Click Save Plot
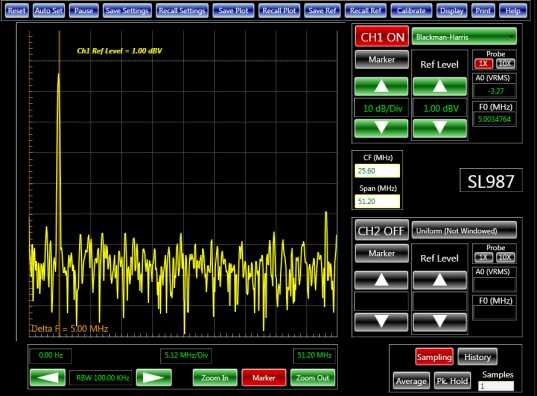The height and width of the screenshot is (396, 537). click(233, 11)
